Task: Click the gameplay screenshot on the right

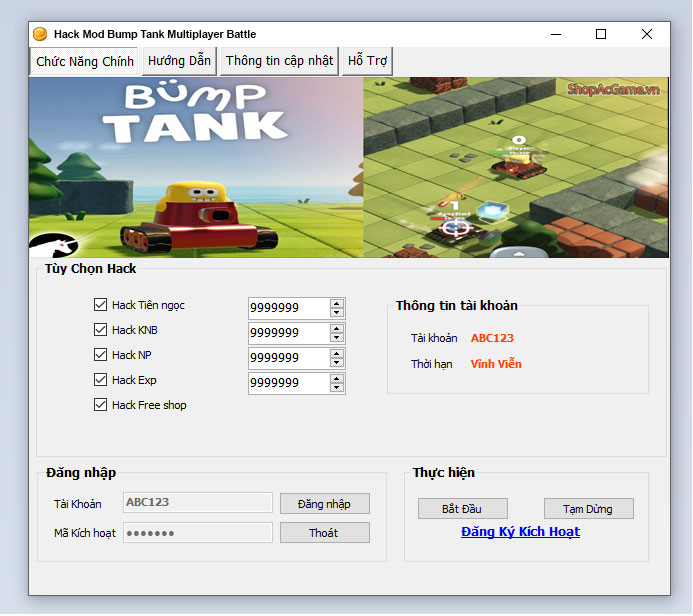Action: [x=516, y=168]
